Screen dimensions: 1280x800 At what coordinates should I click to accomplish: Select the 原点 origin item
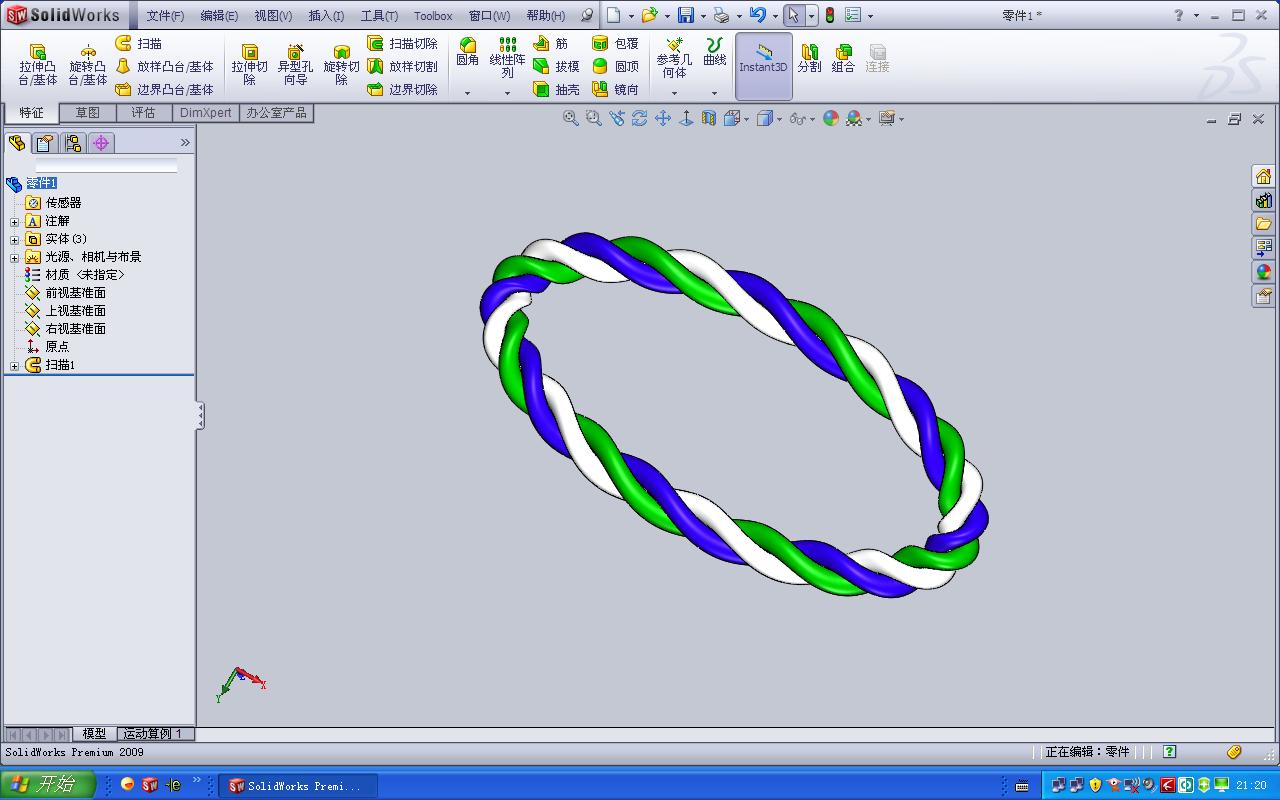[x=47, y=347]
